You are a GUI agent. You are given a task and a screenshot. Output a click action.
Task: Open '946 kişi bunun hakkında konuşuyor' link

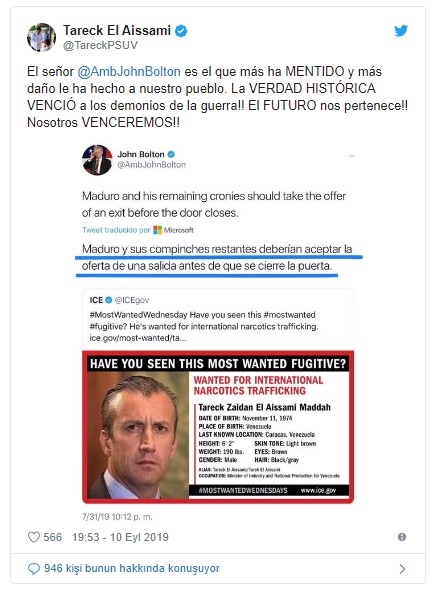(x=132, y=568)
